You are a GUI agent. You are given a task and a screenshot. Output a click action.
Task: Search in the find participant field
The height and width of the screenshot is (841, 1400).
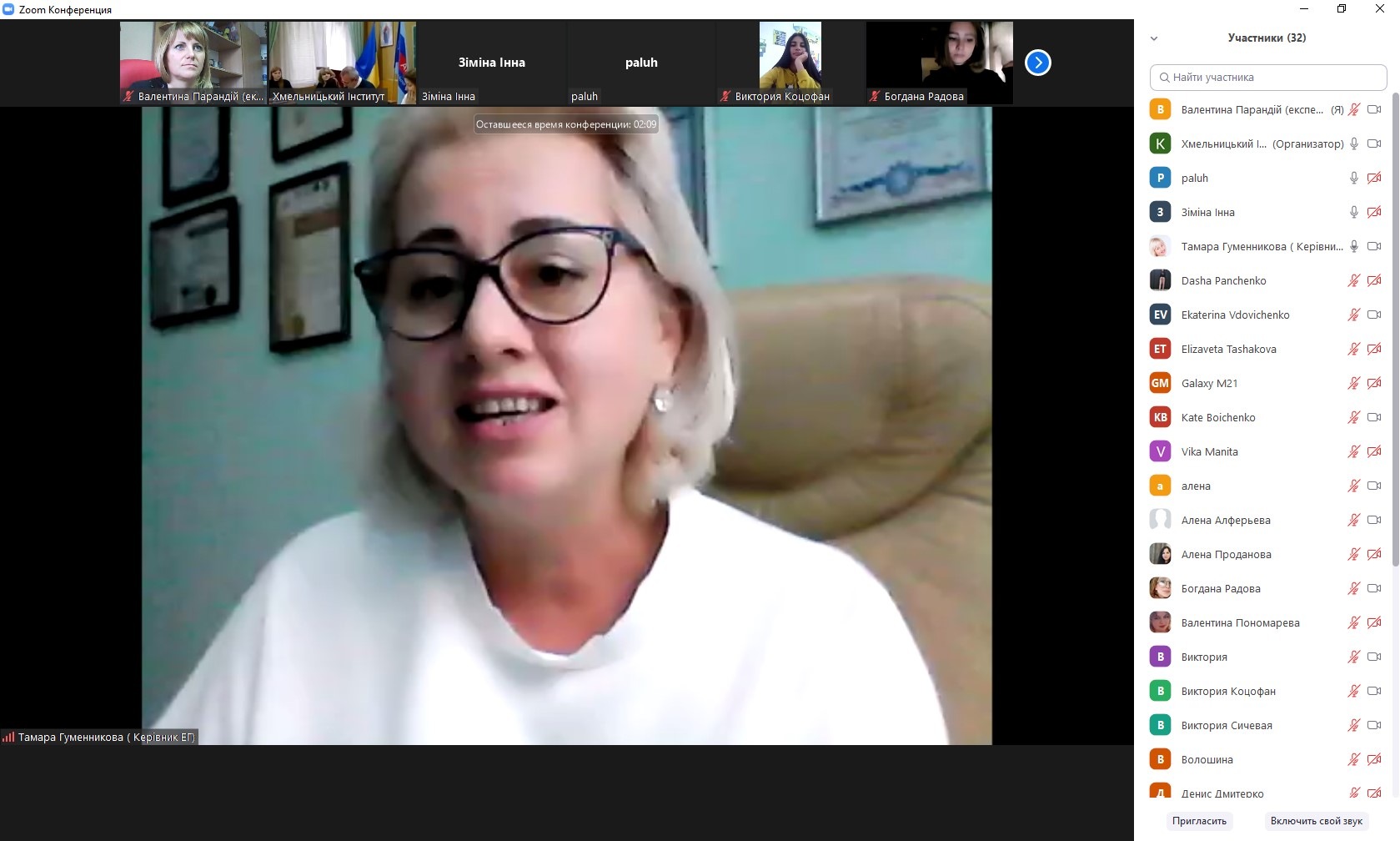(1267, 78)
